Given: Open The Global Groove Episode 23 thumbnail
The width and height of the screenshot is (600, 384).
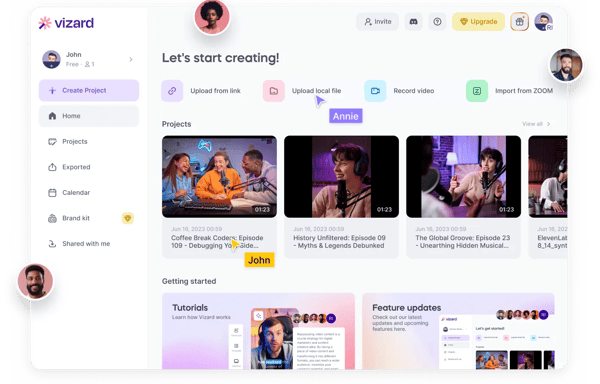Looking at the screenshot, I should tap(463, 177).
